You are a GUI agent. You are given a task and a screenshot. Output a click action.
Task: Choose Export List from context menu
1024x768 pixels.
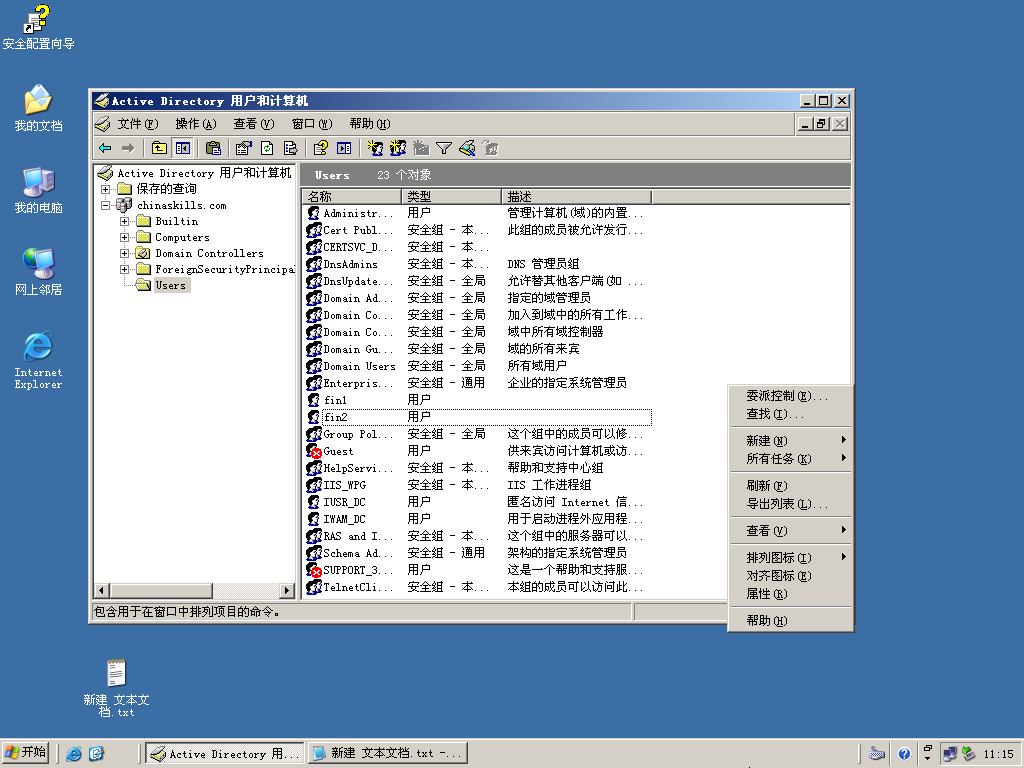(x=790, y=504)
